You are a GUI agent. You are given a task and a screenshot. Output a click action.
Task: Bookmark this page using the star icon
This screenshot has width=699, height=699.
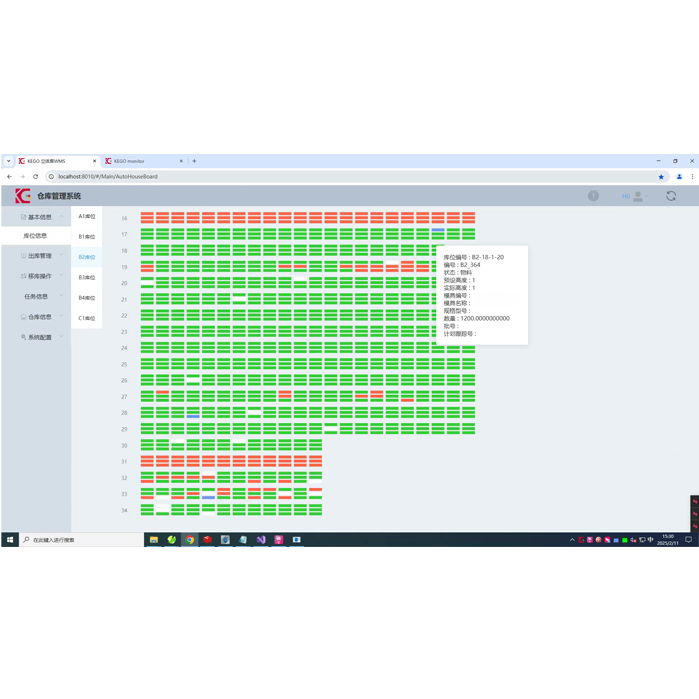pyautogui.click(x=661, y=177)
